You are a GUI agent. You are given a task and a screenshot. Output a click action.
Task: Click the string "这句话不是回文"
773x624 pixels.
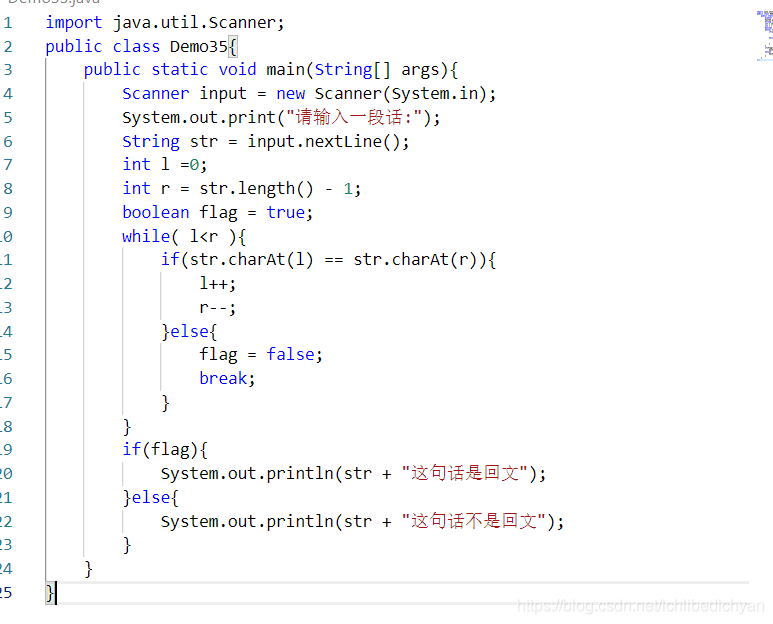pos(474,521)
